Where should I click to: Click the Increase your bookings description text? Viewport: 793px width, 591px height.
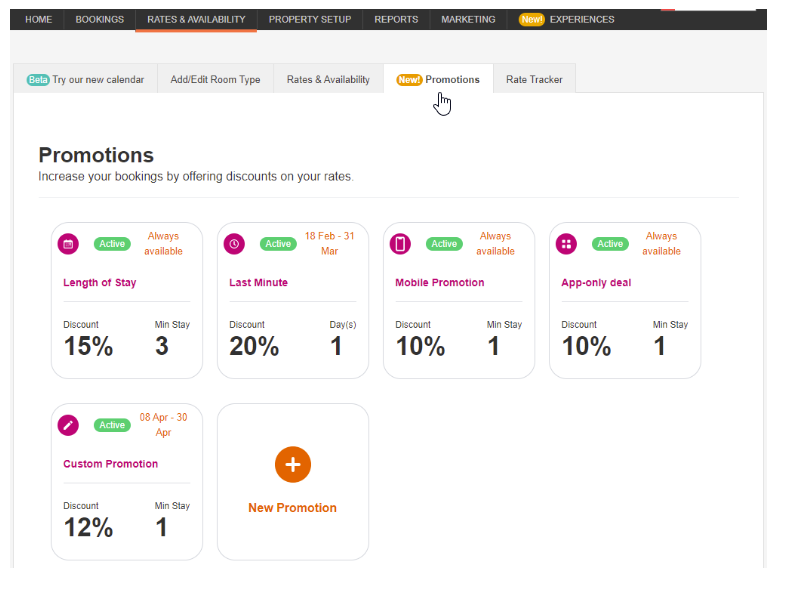click(196, 176)
